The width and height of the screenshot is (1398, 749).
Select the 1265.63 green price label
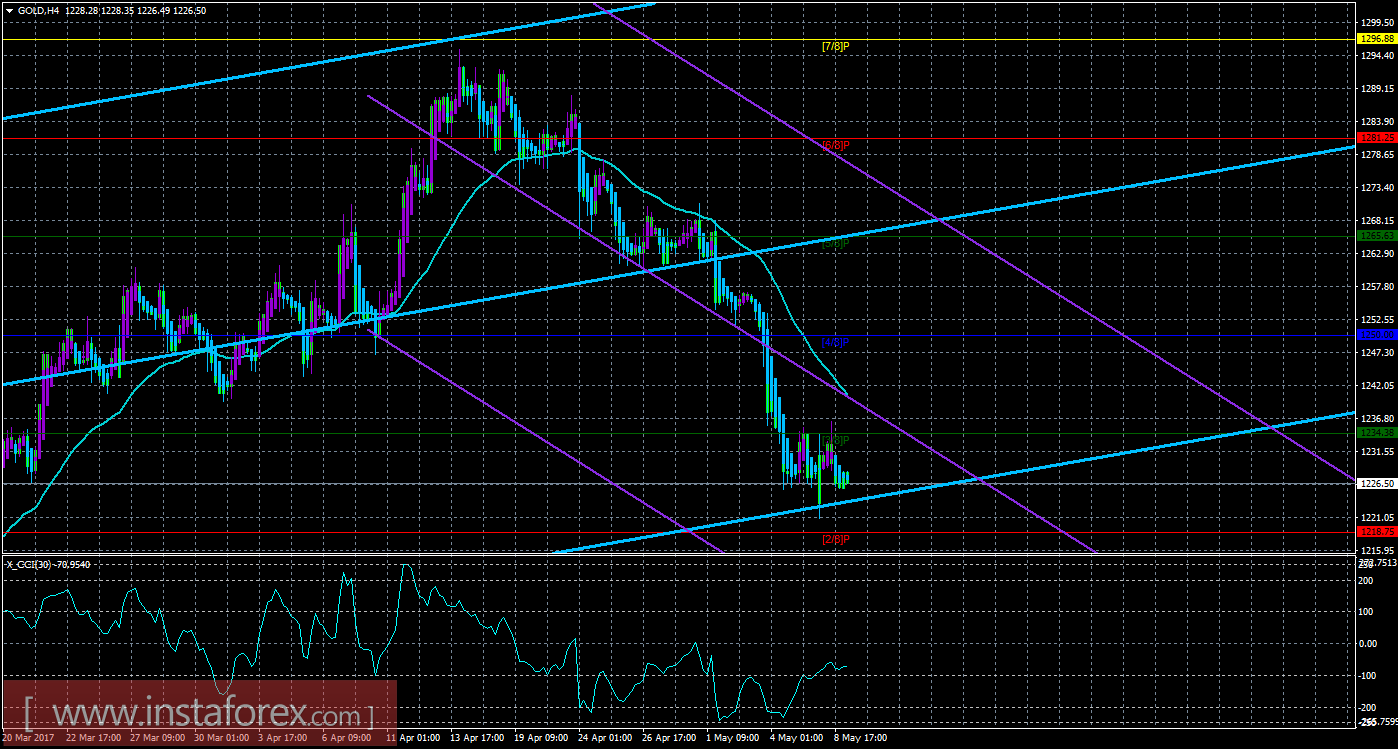pyautogui.click(x=1376, y=236)
